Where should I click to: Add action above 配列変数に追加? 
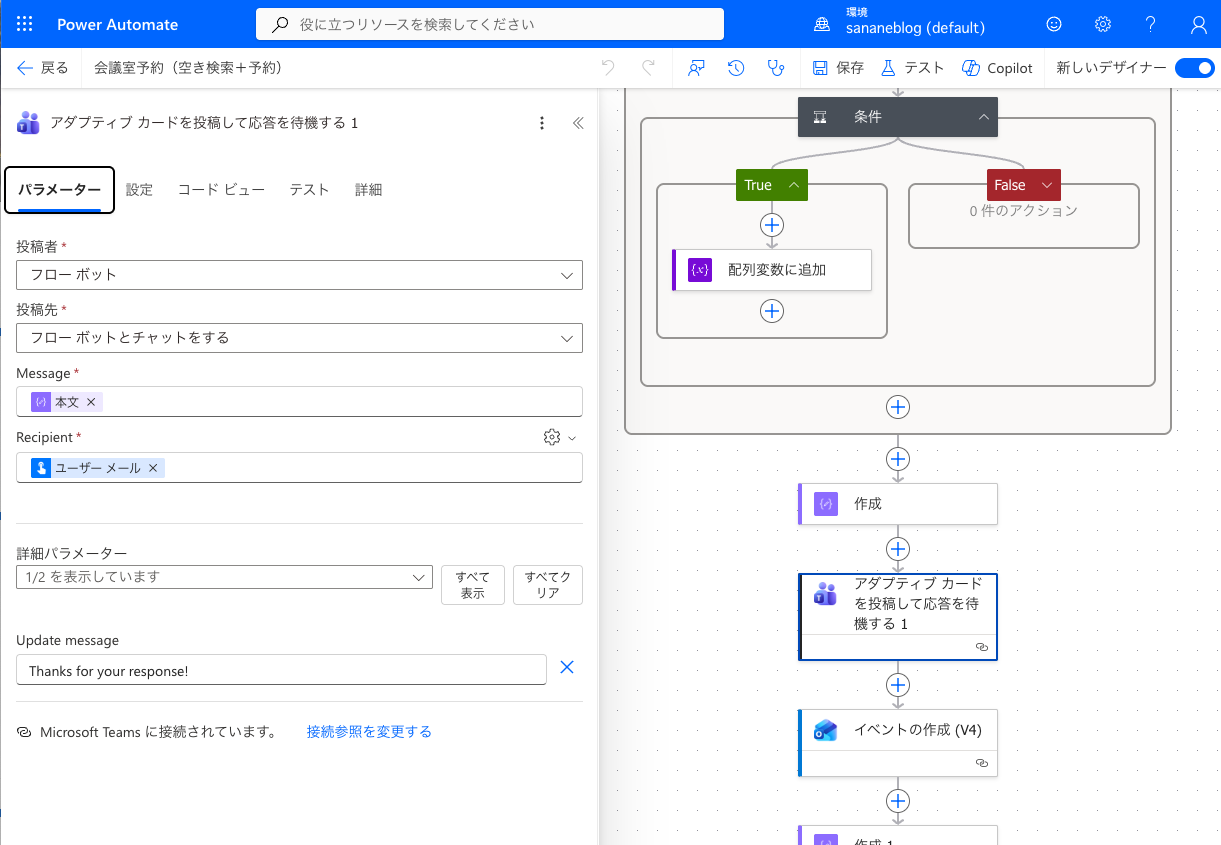tap(772, 224)
